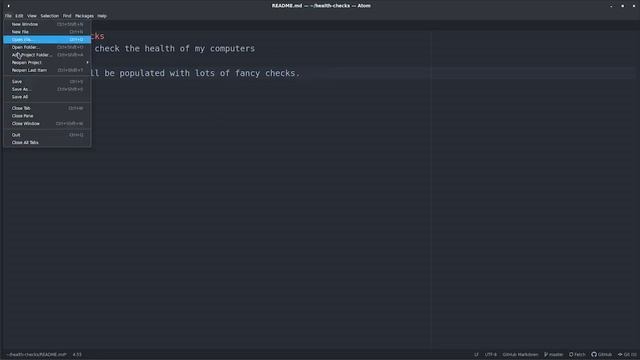Click the word 'computers' in editor text

232,49
